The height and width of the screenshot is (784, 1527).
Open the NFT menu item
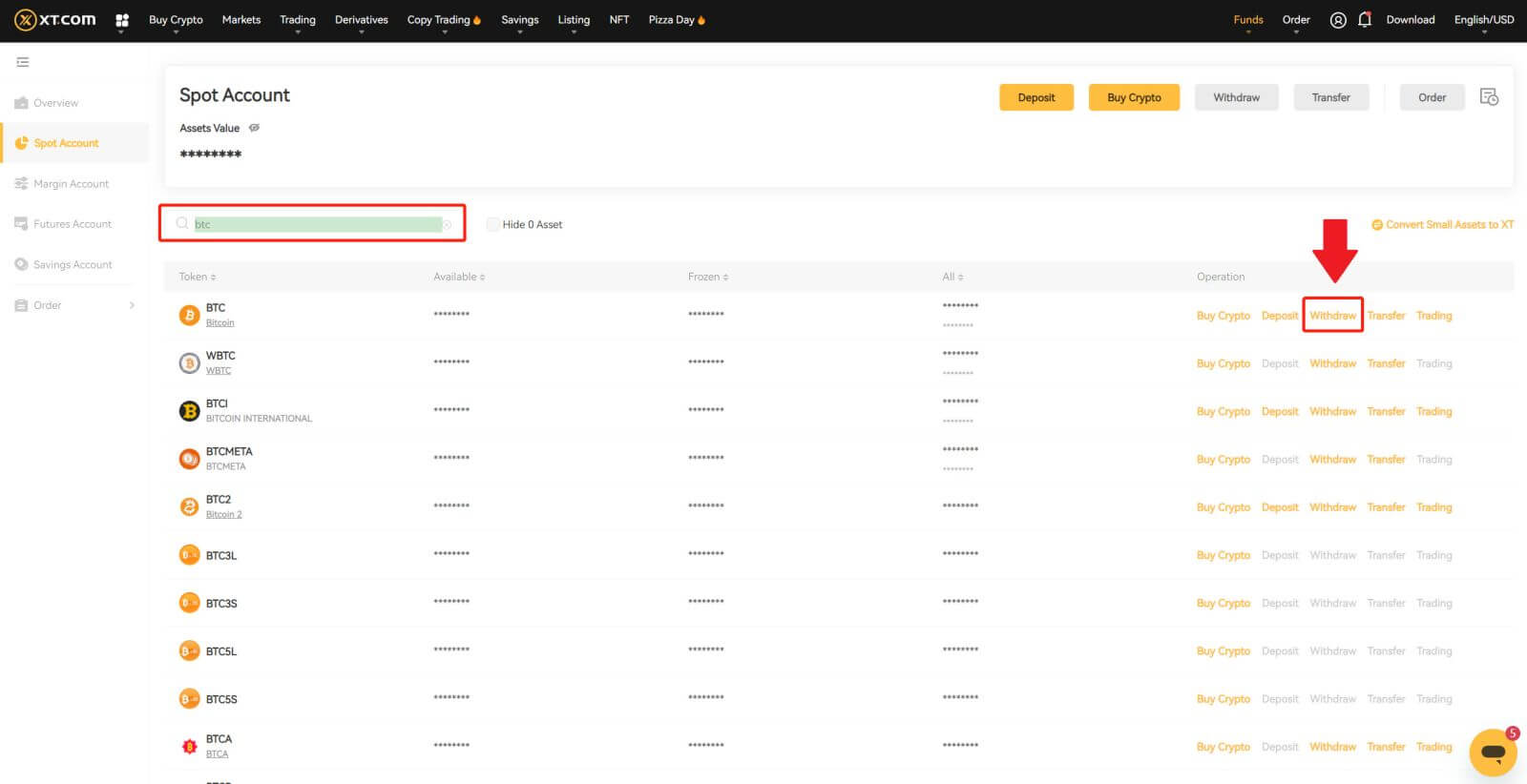click(x=619, y=20)
